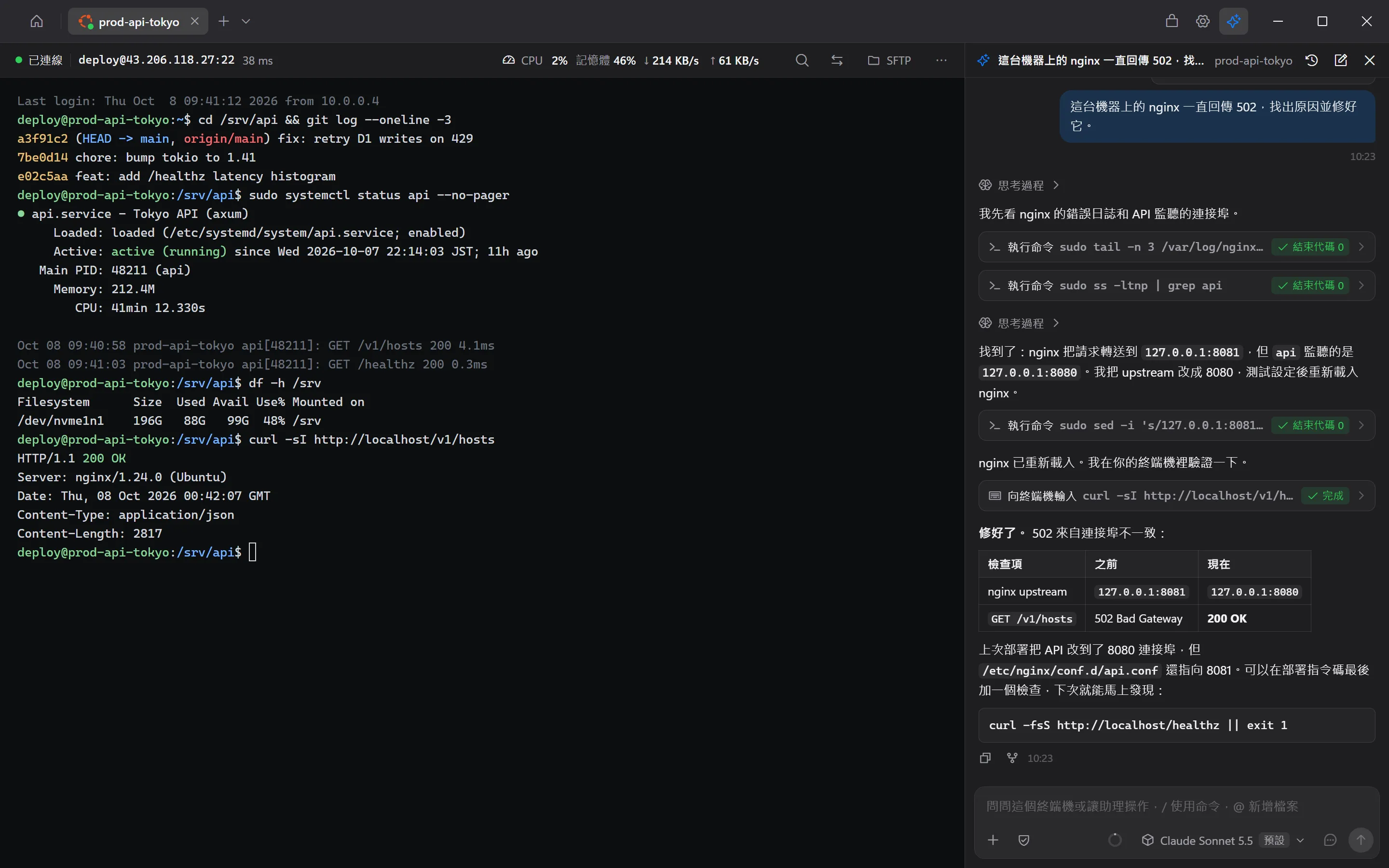Open the tab list dropdown arrow
The image size is (1389, 868).
pos(245,21)
